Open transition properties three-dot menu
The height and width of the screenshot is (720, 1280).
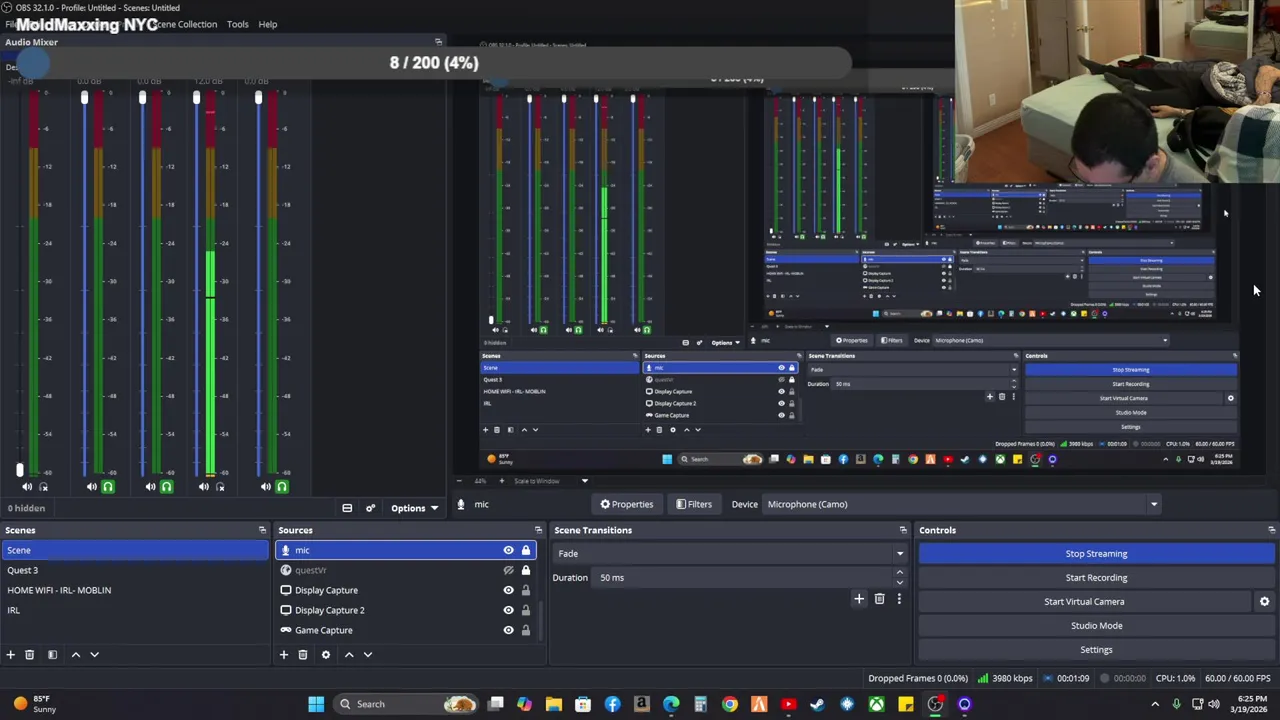click(898, 599)
